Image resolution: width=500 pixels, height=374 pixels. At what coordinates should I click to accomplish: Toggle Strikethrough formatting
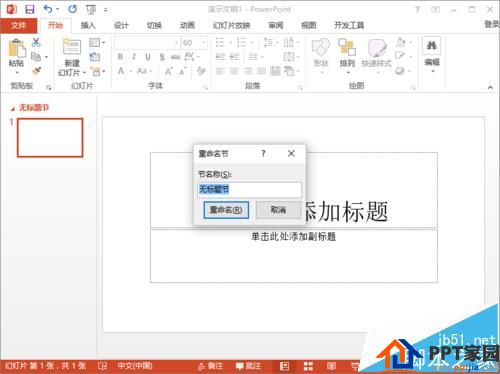click(175, 57)
